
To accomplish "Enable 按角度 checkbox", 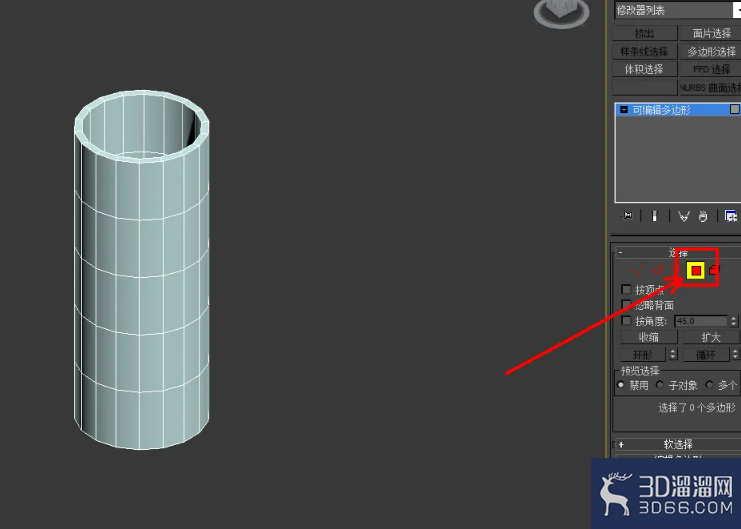I will click(x=626, y=321).
